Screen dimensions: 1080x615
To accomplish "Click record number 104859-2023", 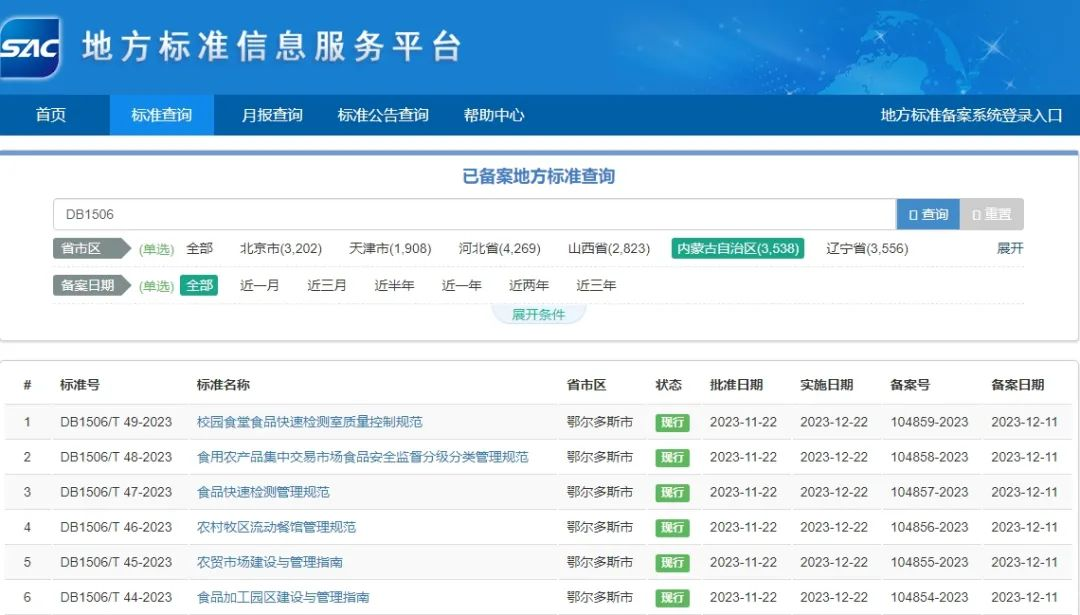I will [x=929, y=421].
